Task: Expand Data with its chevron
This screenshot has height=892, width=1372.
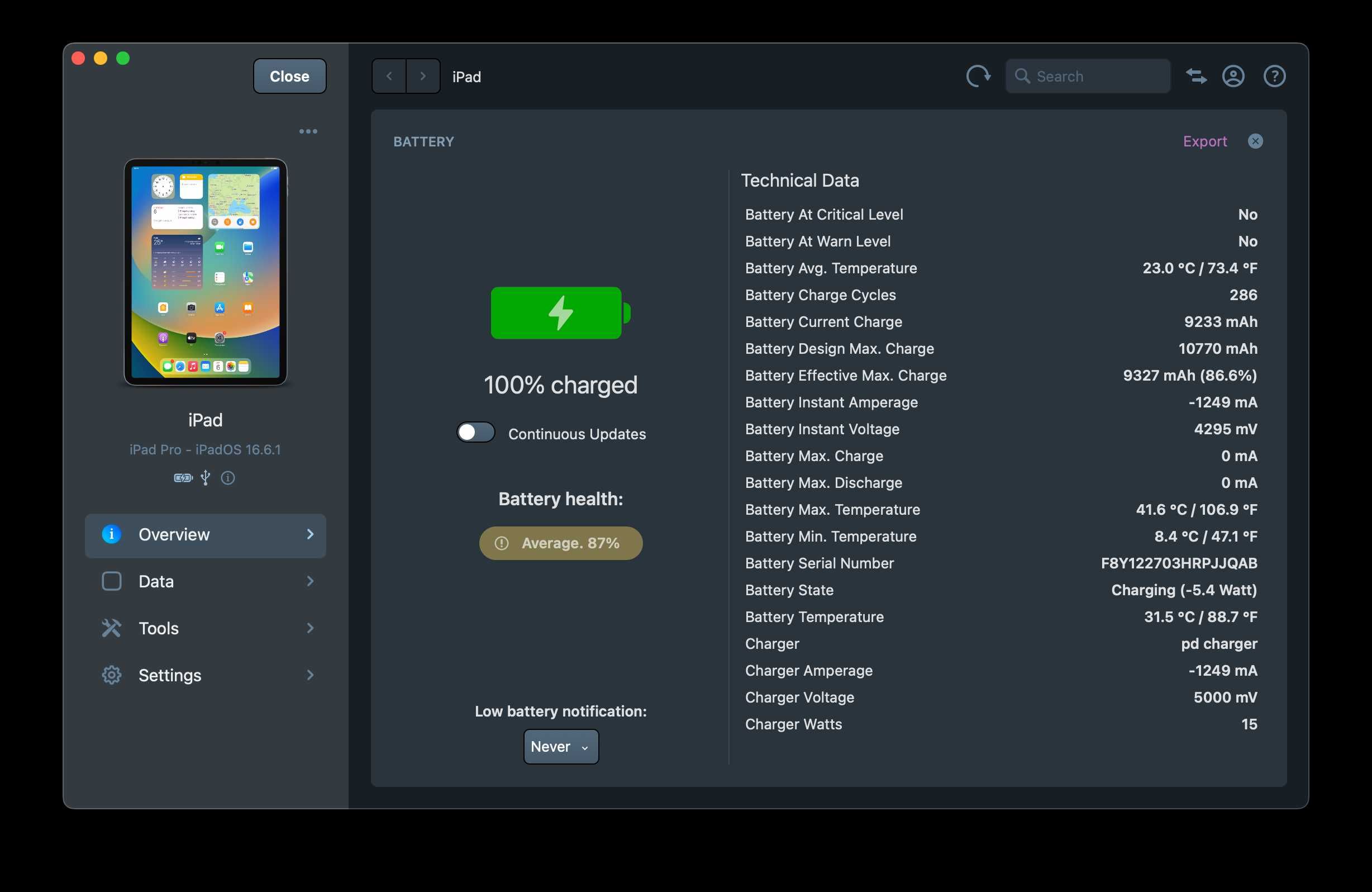Action: coord(310,581)
